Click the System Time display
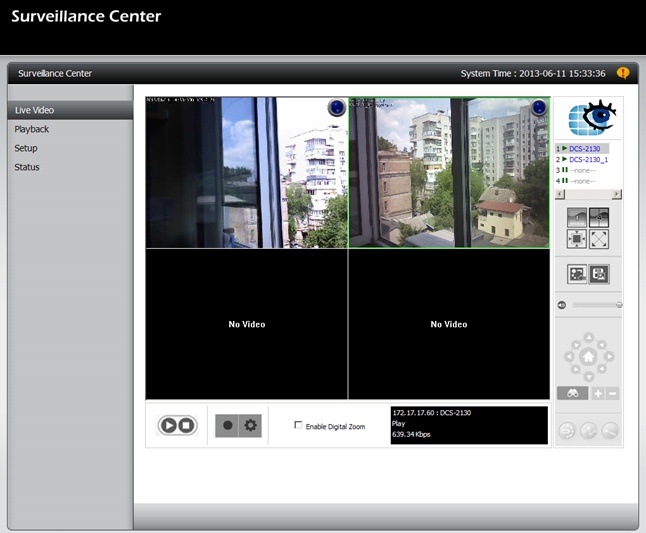This screenshot has width=646, height=533. pos(533,73)
